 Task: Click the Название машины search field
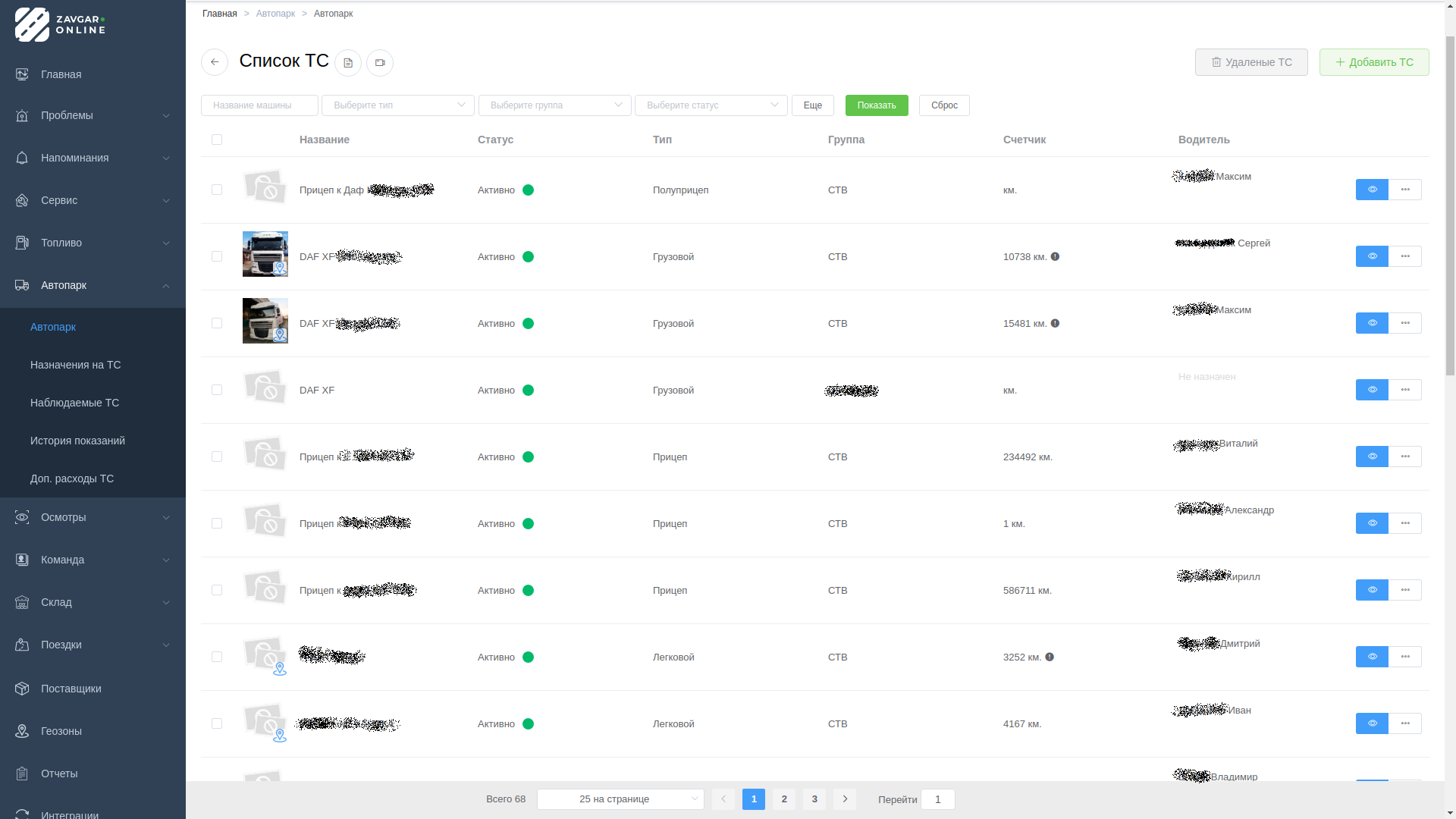tap(259, 105)
